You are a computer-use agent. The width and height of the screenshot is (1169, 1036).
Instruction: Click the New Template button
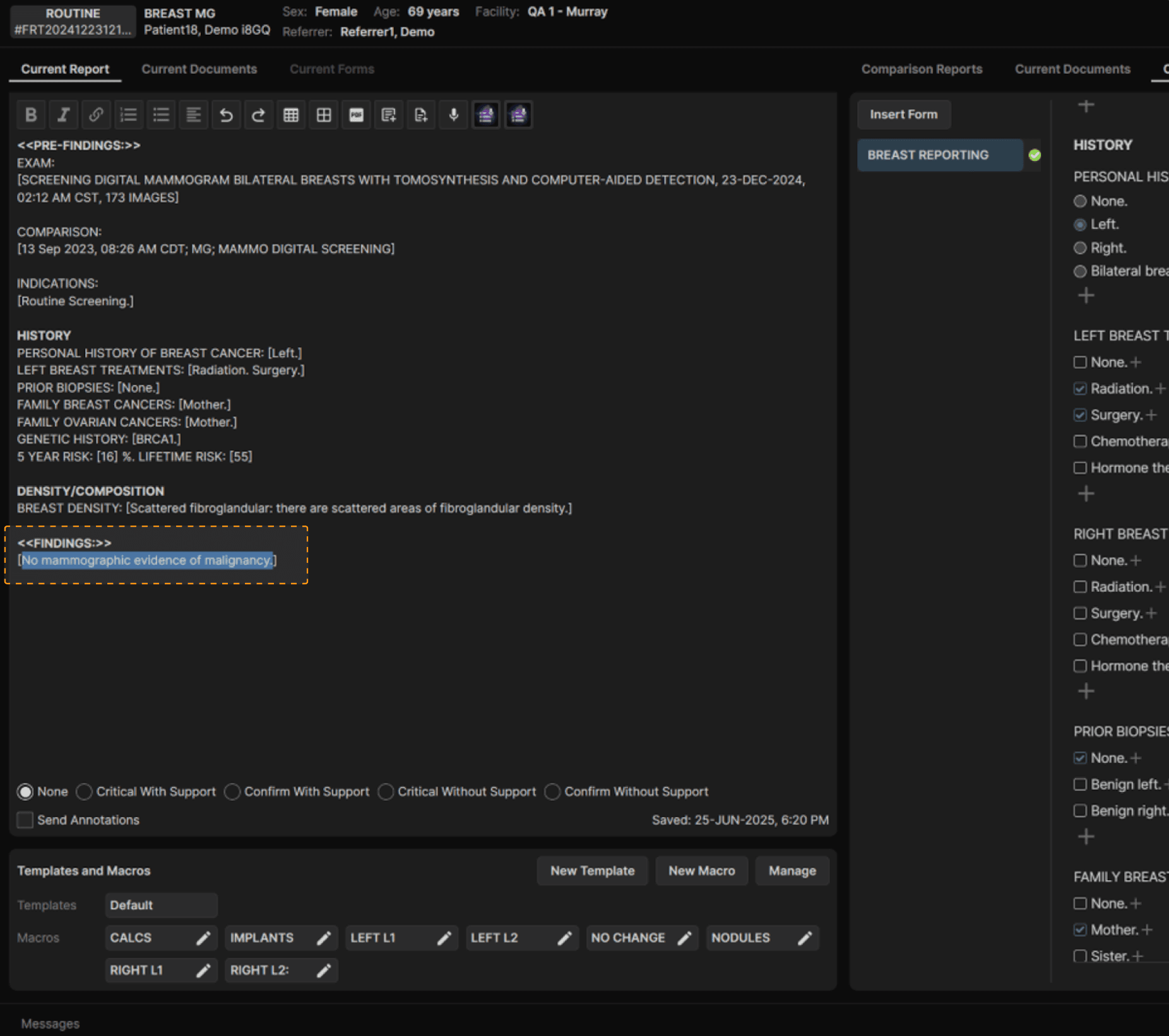(x=592, y=871)
